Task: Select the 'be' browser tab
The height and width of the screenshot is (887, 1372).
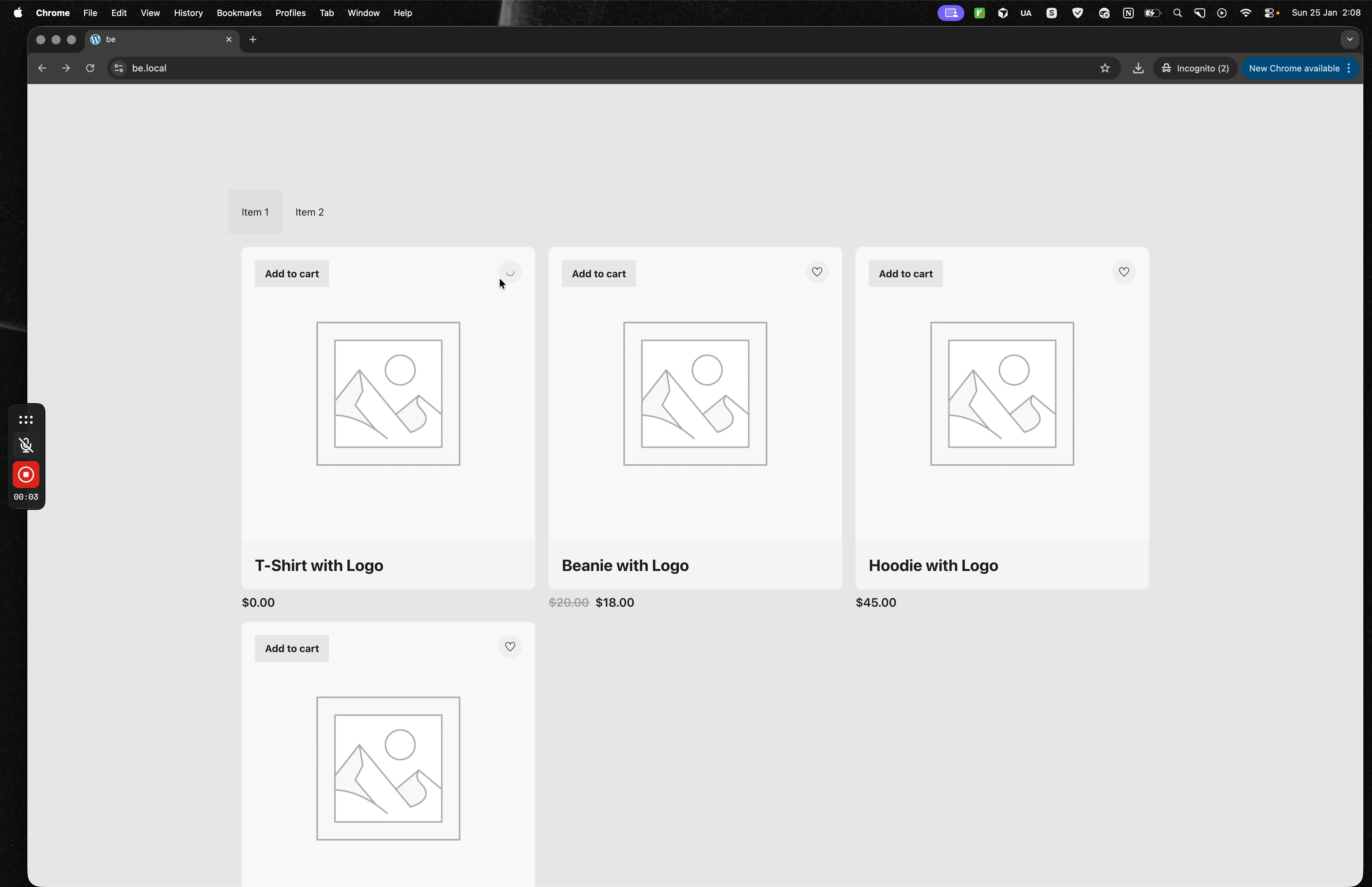Action: [162, 39]
